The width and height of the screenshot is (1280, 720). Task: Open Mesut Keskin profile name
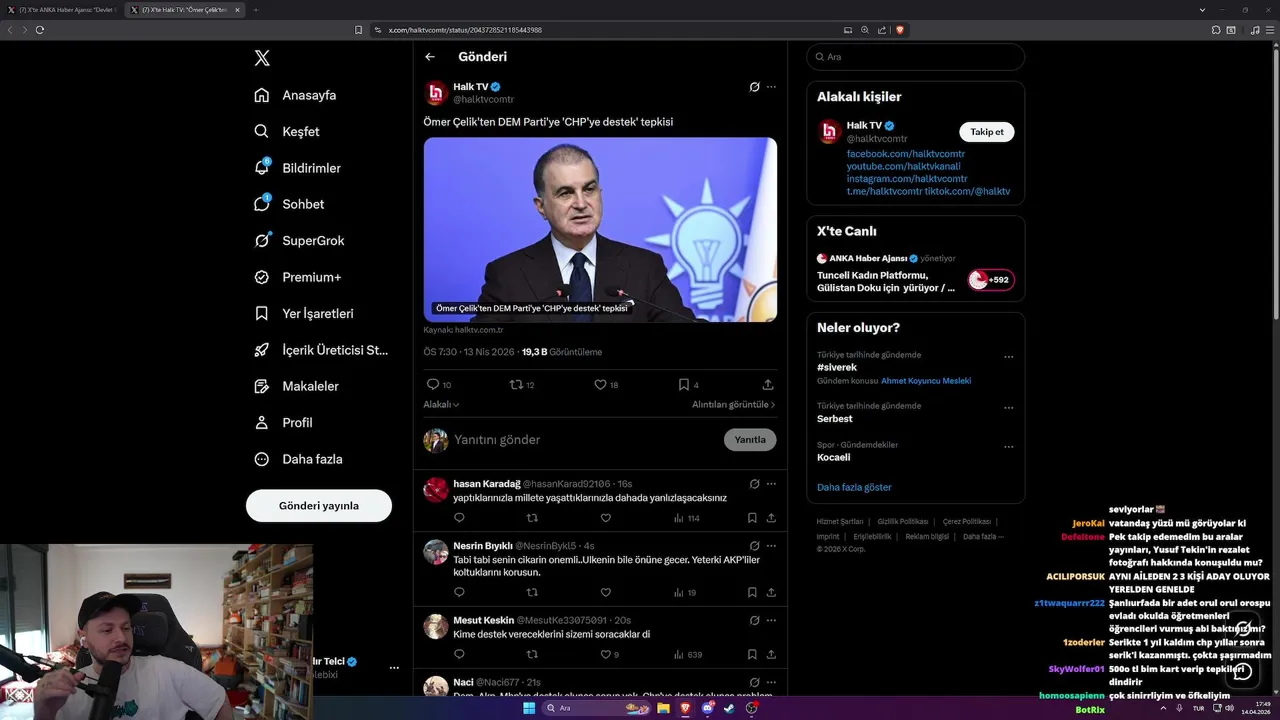pos(483,620)
